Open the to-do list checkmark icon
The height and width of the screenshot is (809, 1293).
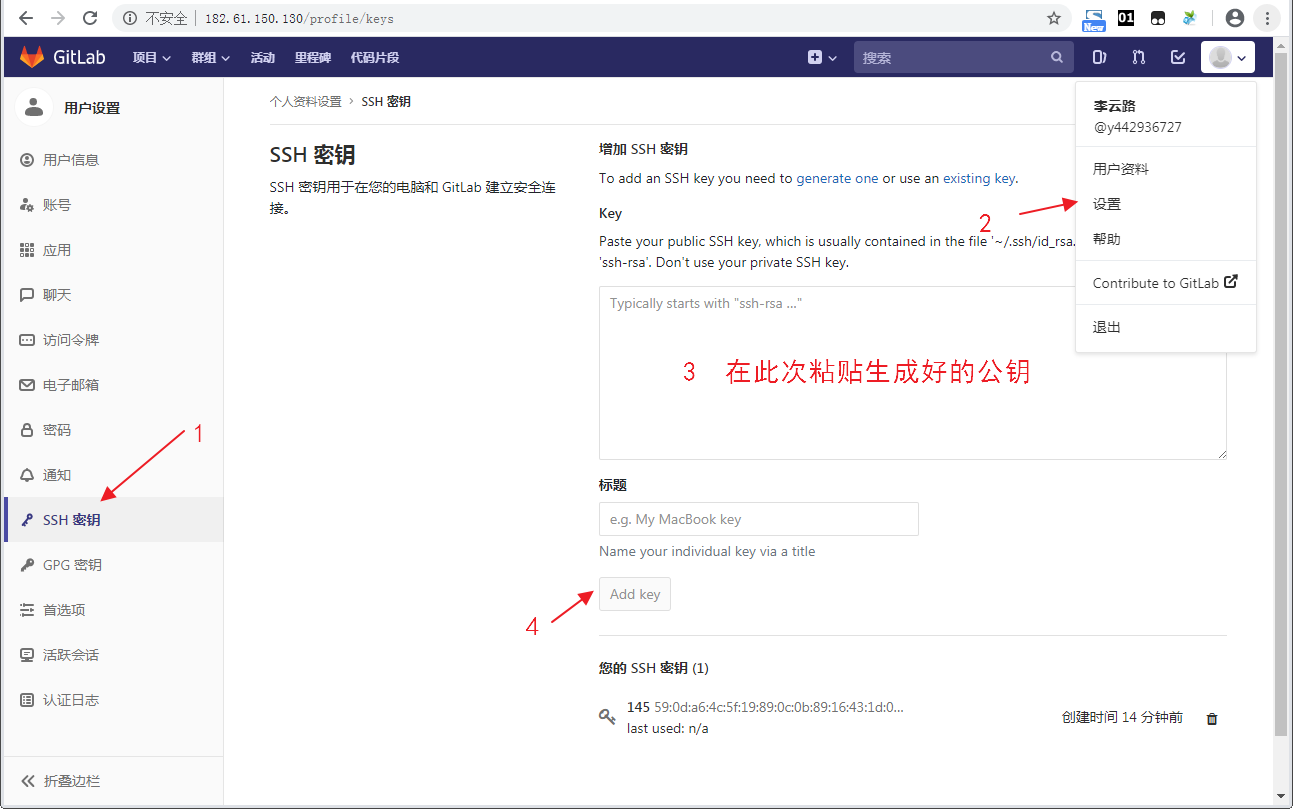(x=1178, y=58)
